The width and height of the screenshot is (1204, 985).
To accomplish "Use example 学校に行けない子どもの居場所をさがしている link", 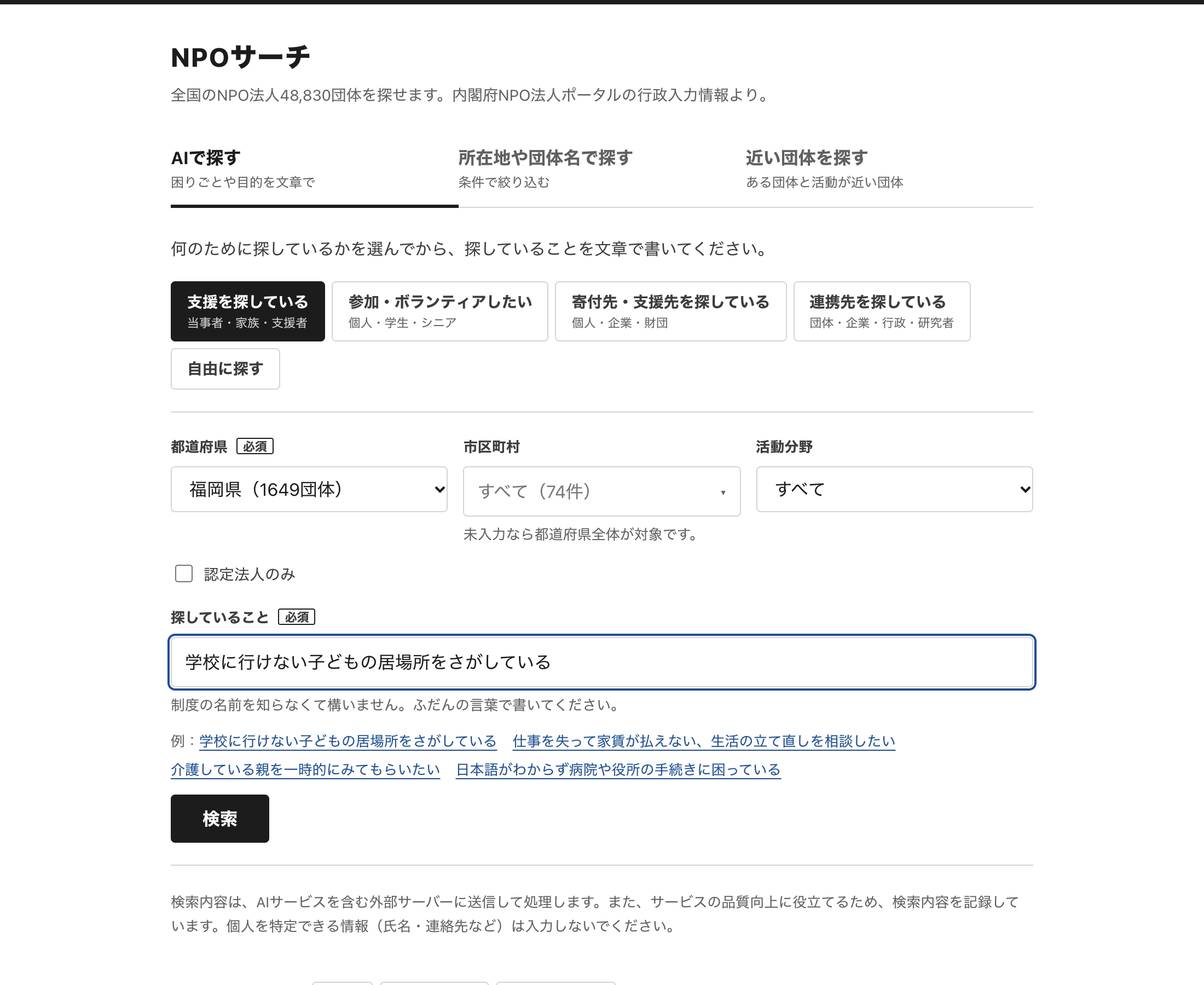I will tap(348, 741).
